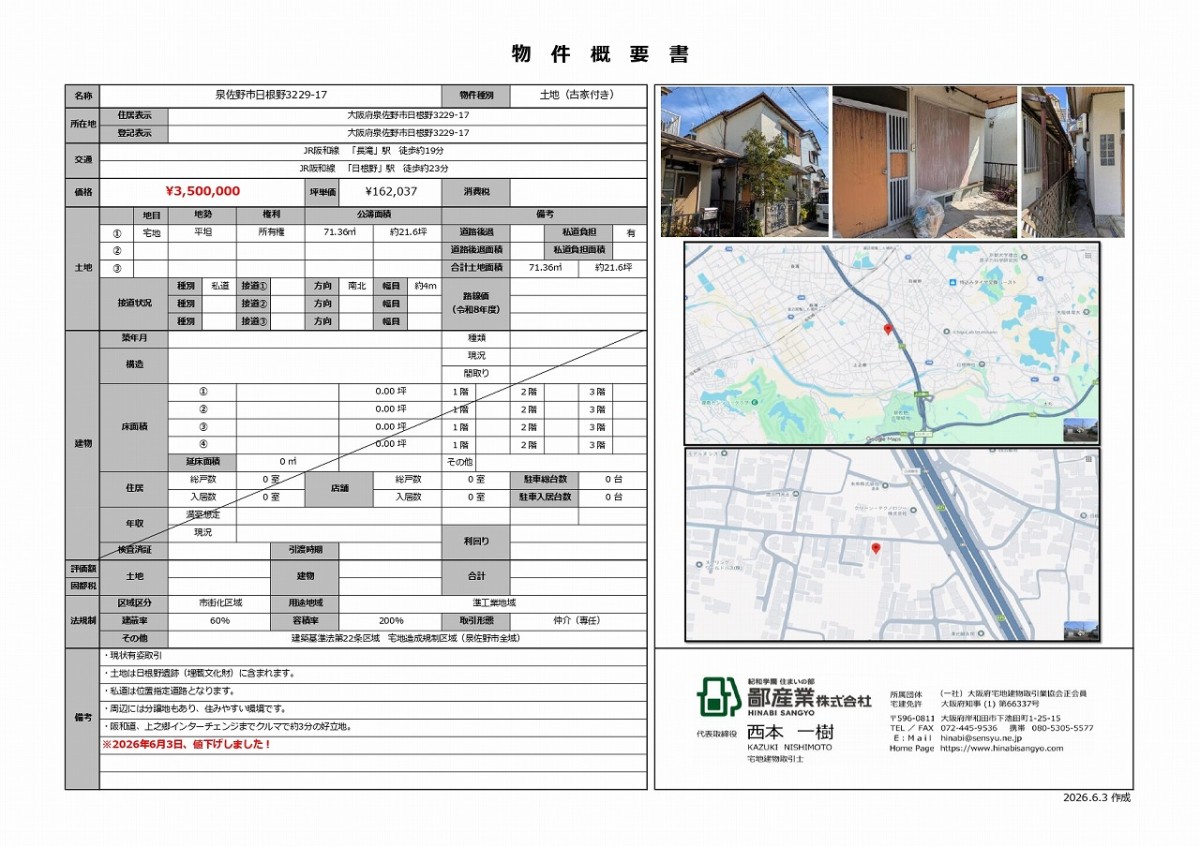Select the use district 準工業地域
The width and height of the screenshot is (1200, 847).
pos(493,603)
